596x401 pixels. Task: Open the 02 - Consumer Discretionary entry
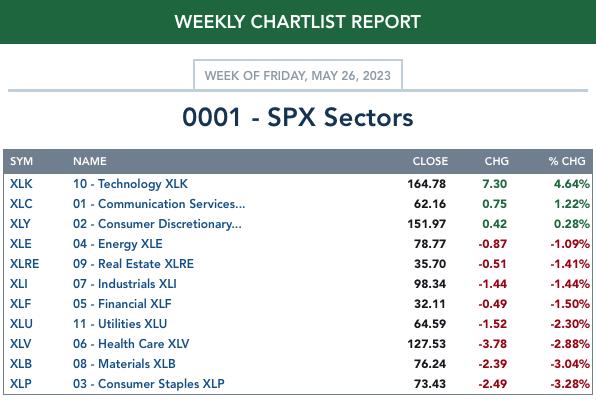pyautogui.click(x=157, y=224)
